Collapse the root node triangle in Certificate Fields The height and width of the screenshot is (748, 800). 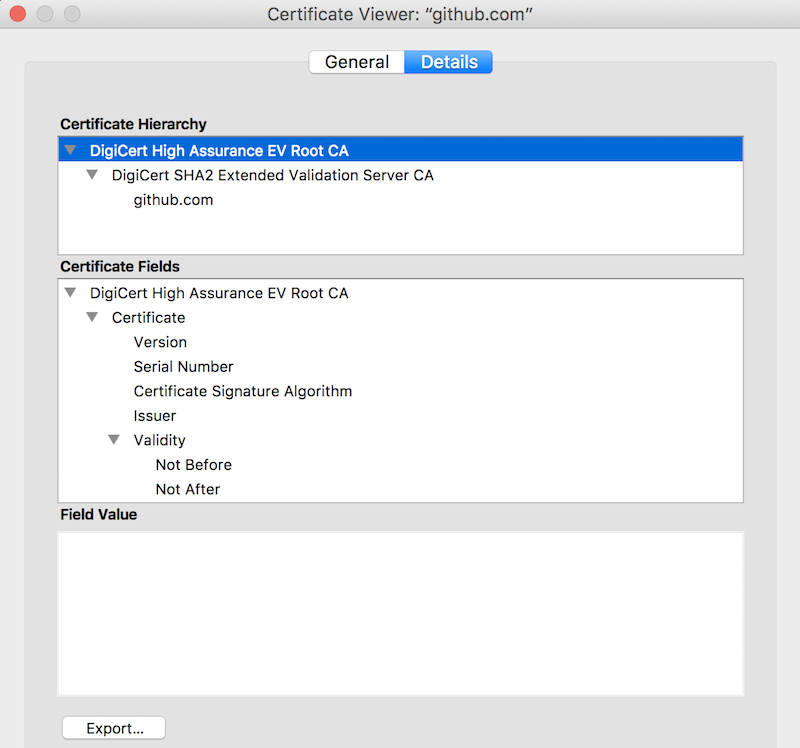[x=70, y=293]
